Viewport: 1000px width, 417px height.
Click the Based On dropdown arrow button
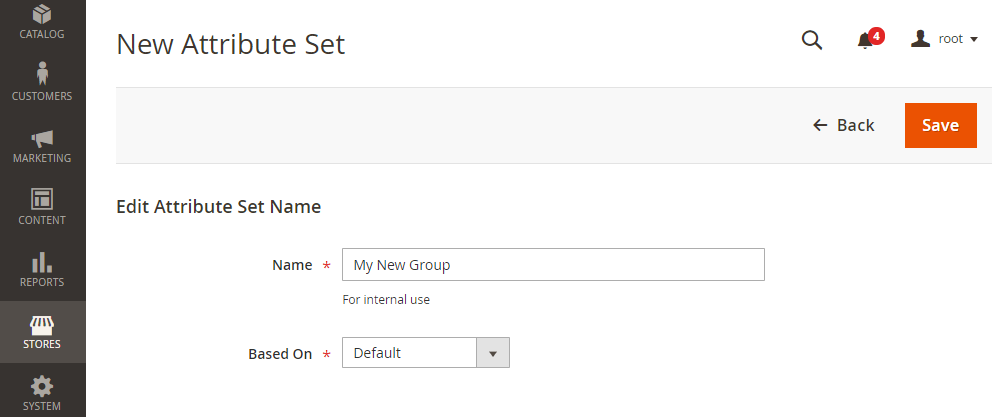pos(493,353)
